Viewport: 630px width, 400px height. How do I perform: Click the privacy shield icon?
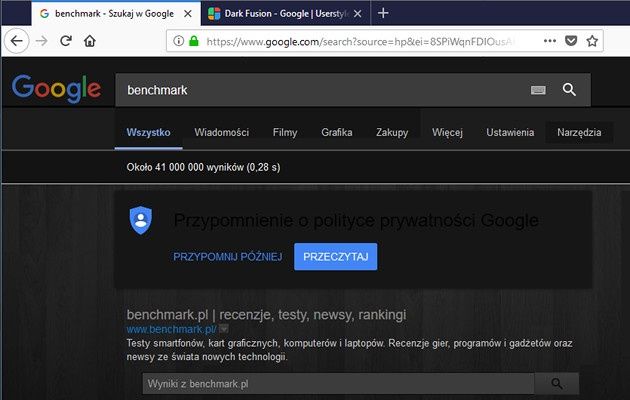[141, 220]
